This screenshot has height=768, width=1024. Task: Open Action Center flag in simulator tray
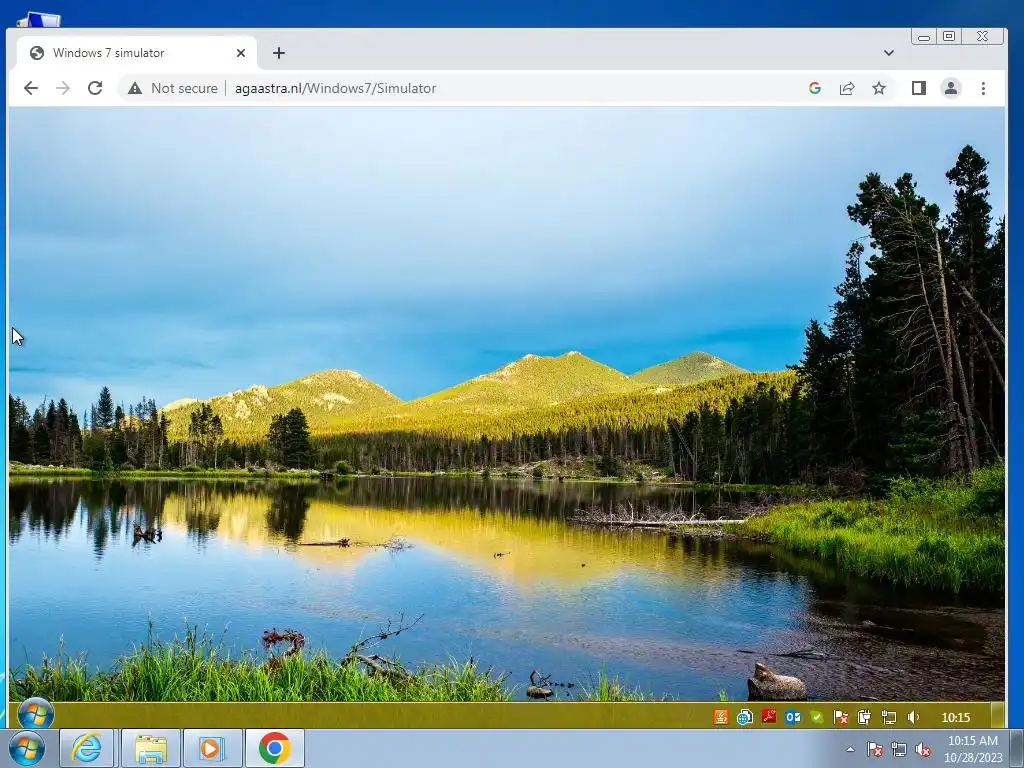840,717
